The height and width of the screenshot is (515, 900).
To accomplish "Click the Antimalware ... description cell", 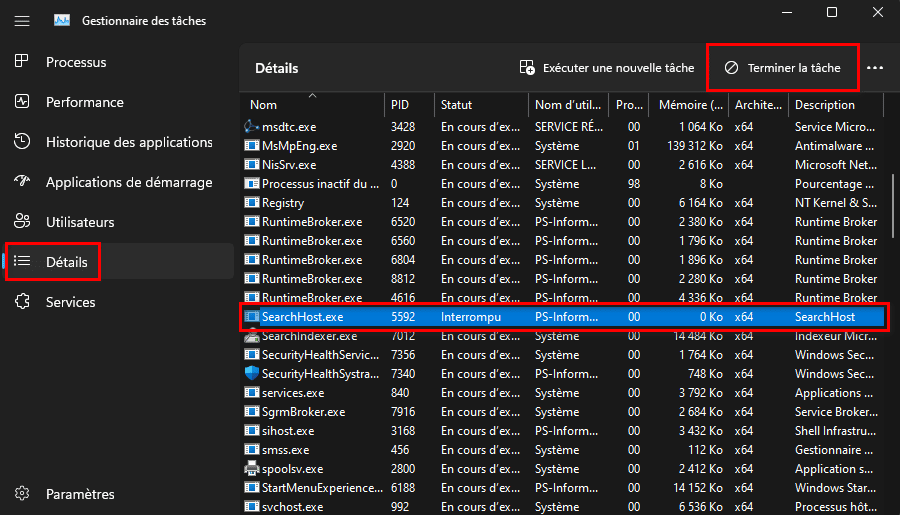I will click(834, 146).
